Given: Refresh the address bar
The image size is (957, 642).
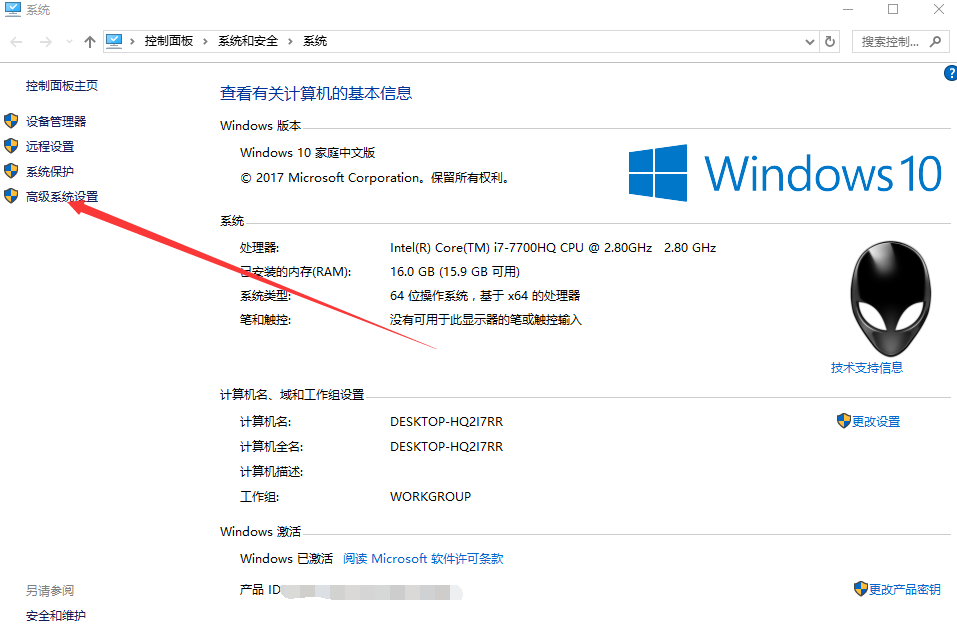Looking at the screenshot, I should 829,41.
